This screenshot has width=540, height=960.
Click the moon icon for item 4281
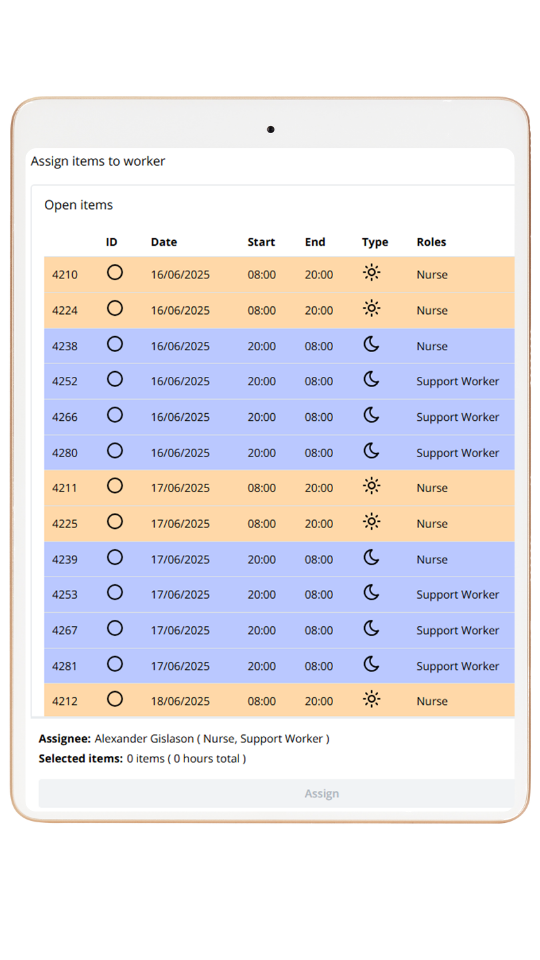(x=371, y=664)
